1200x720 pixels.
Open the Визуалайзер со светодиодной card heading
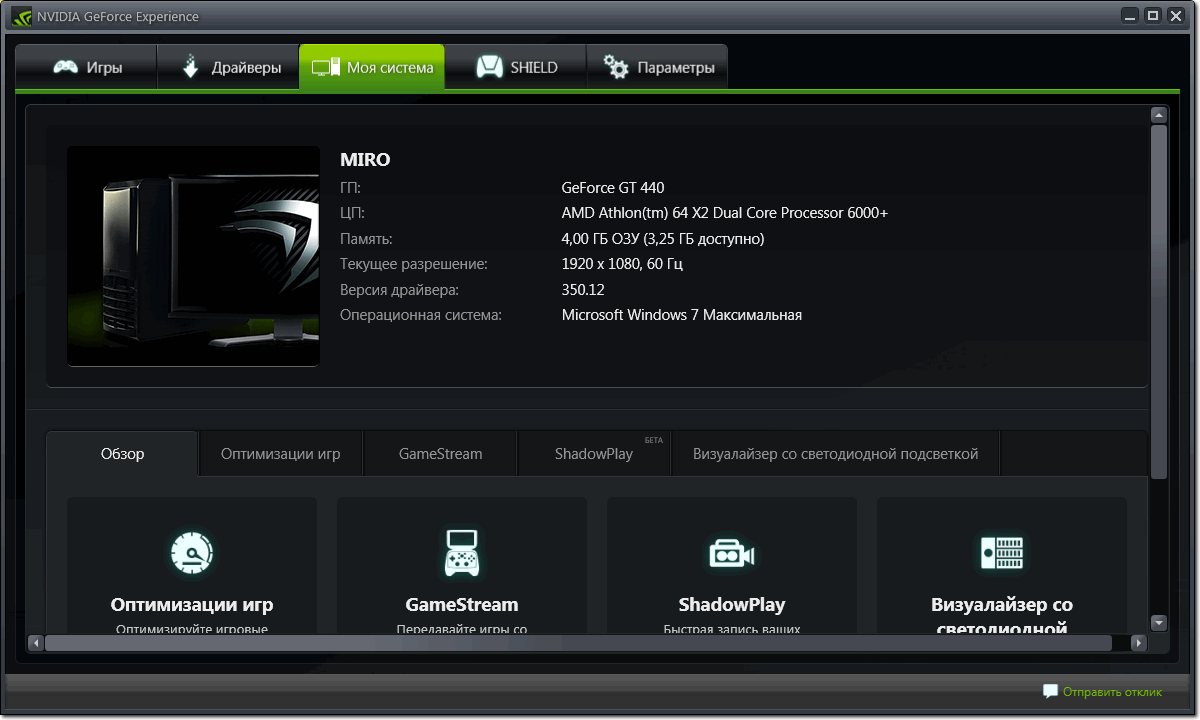1002,617
